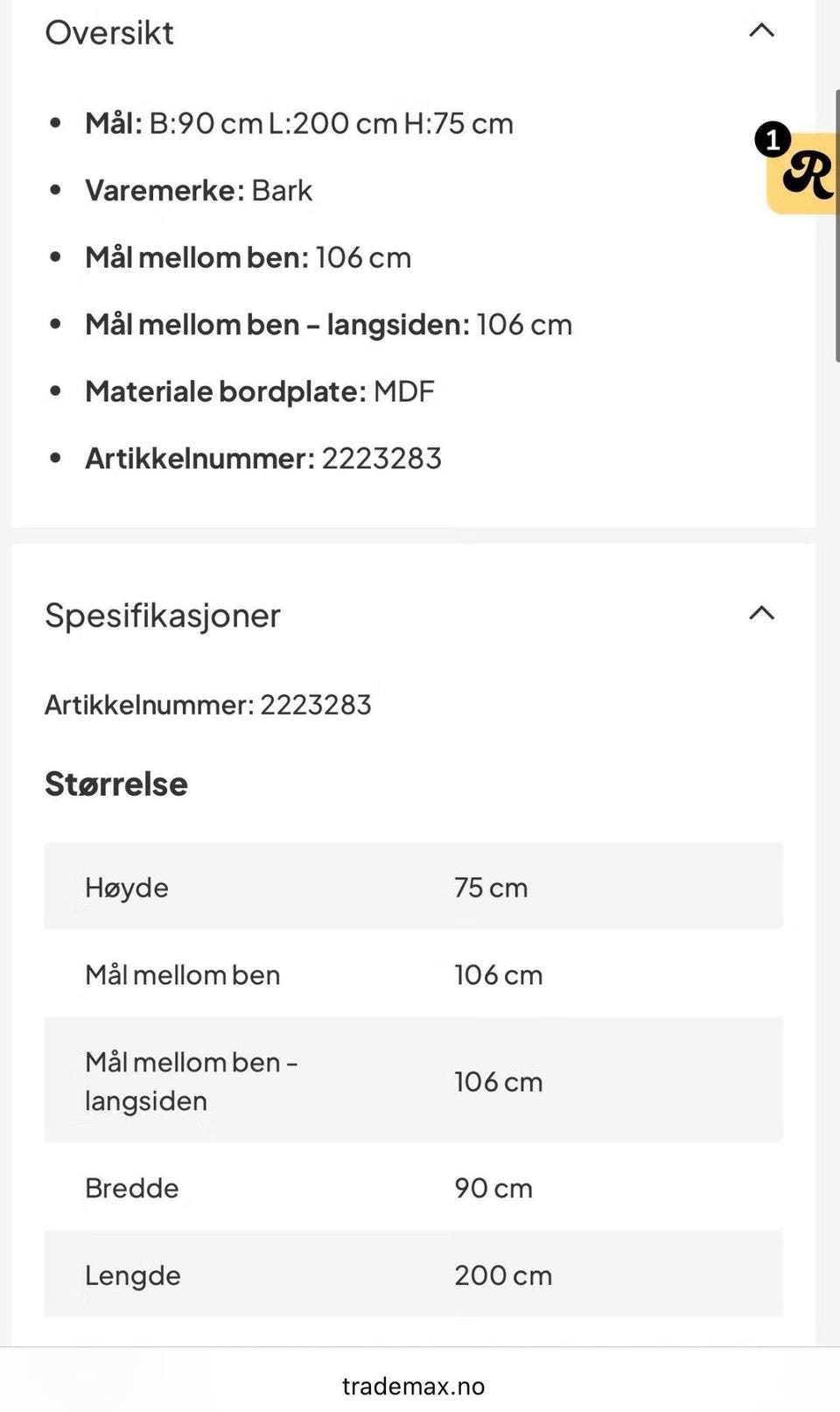Select the Artikkelnummer 2223283 text in Spesifikasjoner
This screenshot has height=1412, width=840.
pyautogui.click(x=208, y=705)
